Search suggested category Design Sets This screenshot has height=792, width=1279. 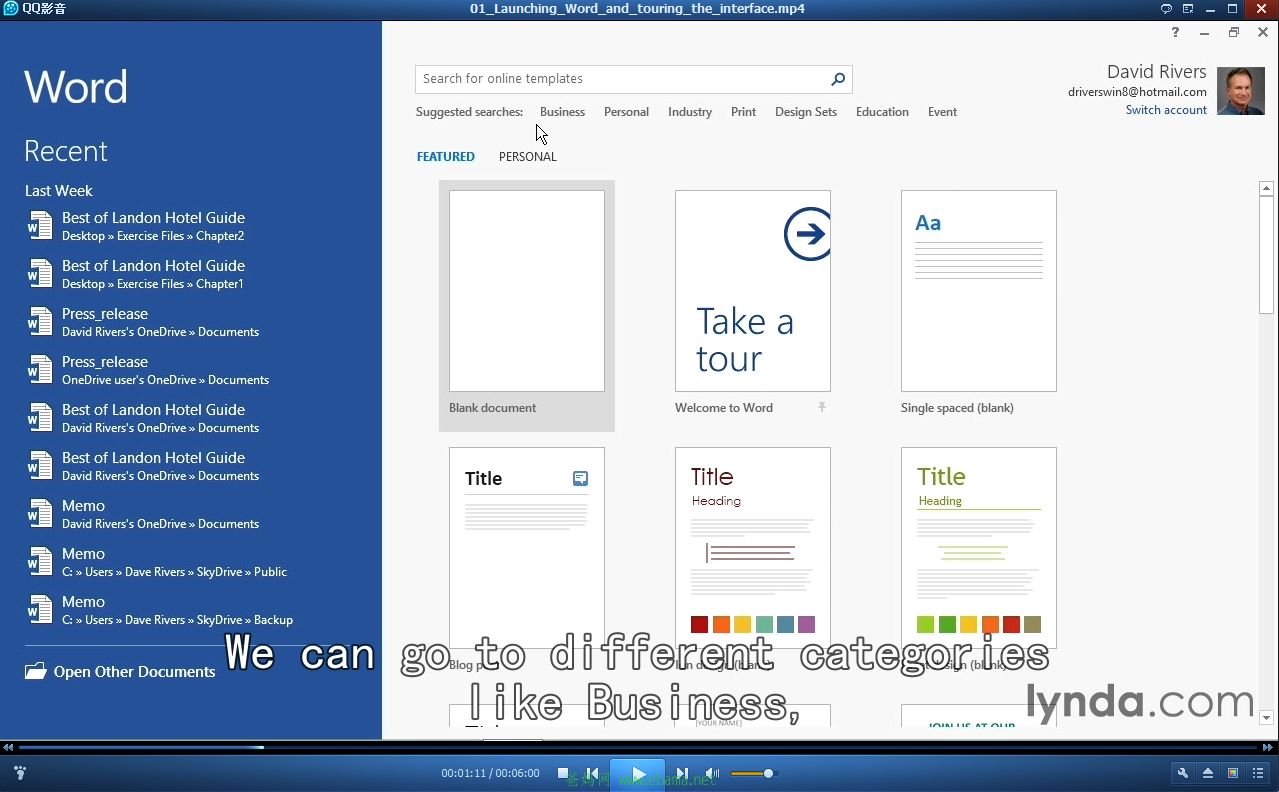coord(806,112)
